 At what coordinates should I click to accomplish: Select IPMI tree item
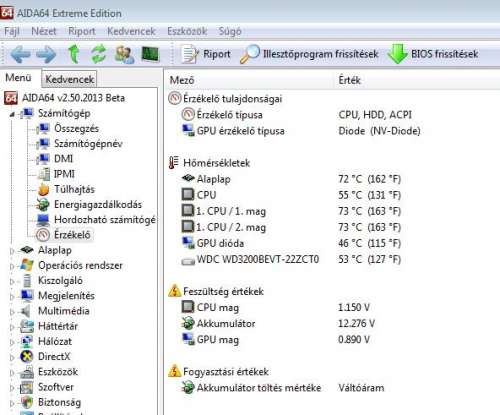pyautogui.click(x=56, y=174)
